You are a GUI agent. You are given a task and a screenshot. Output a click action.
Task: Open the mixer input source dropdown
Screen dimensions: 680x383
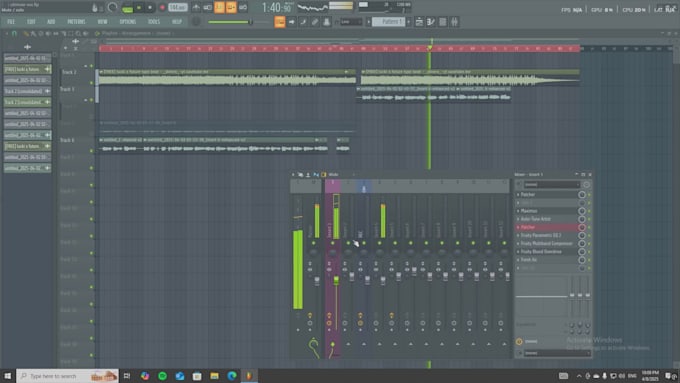click(x=552, y=185)
